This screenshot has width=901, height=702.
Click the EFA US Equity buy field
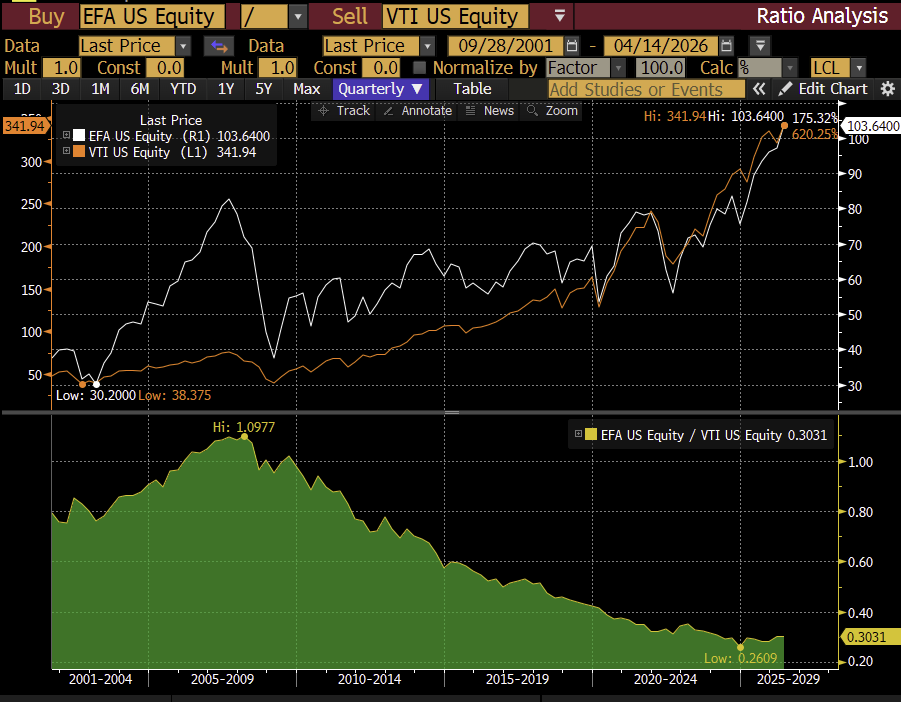tap(152, 17)
